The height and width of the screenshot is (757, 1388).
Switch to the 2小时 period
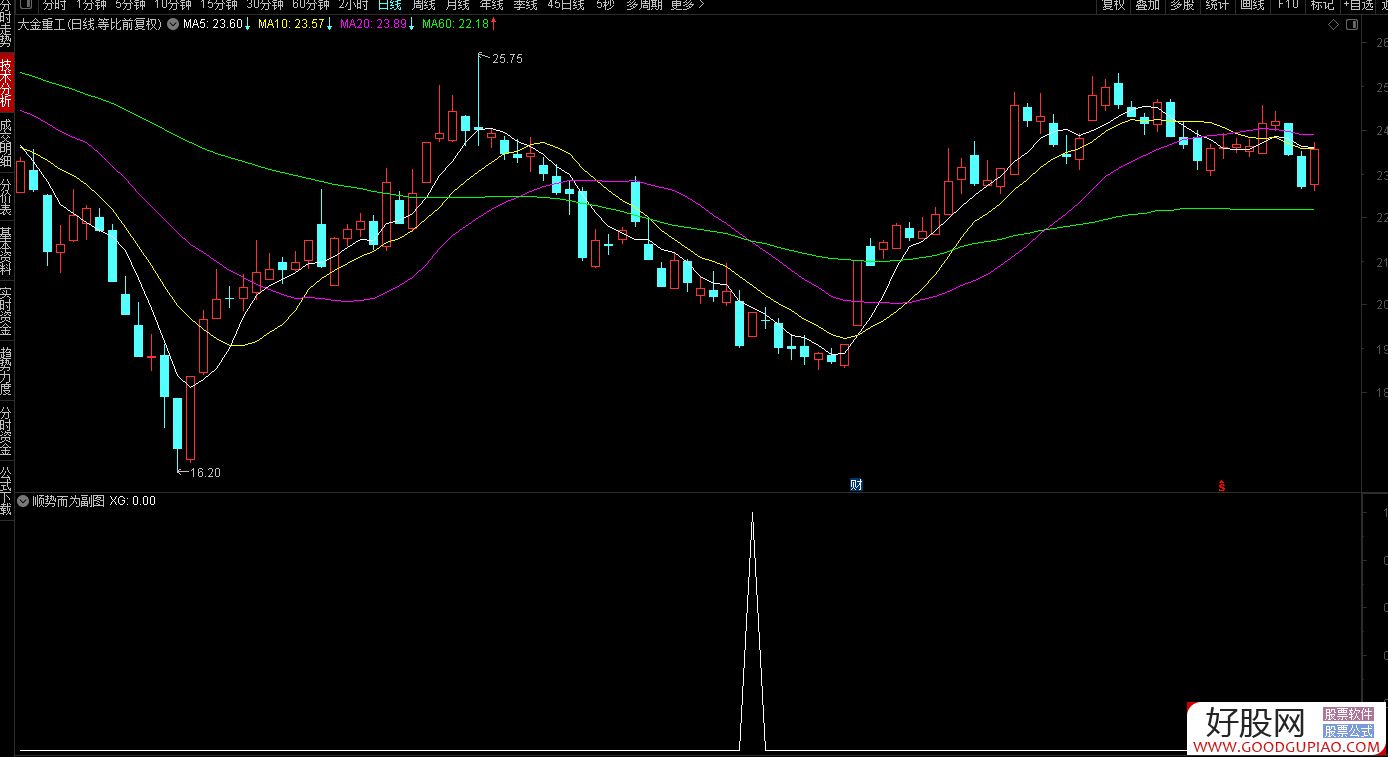pos(353,5)
